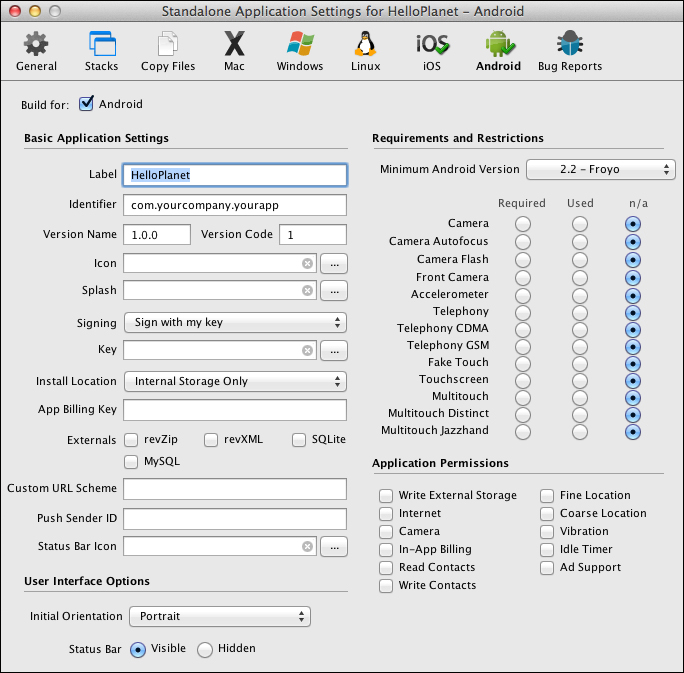Enable the revZip external

[x=131, y=440]
